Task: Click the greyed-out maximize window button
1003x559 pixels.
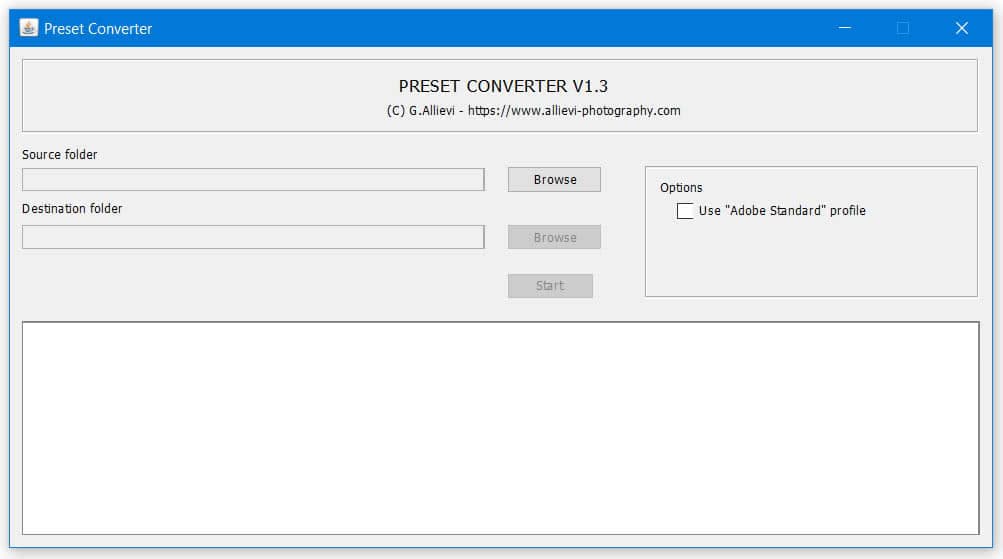Action: 903,28
